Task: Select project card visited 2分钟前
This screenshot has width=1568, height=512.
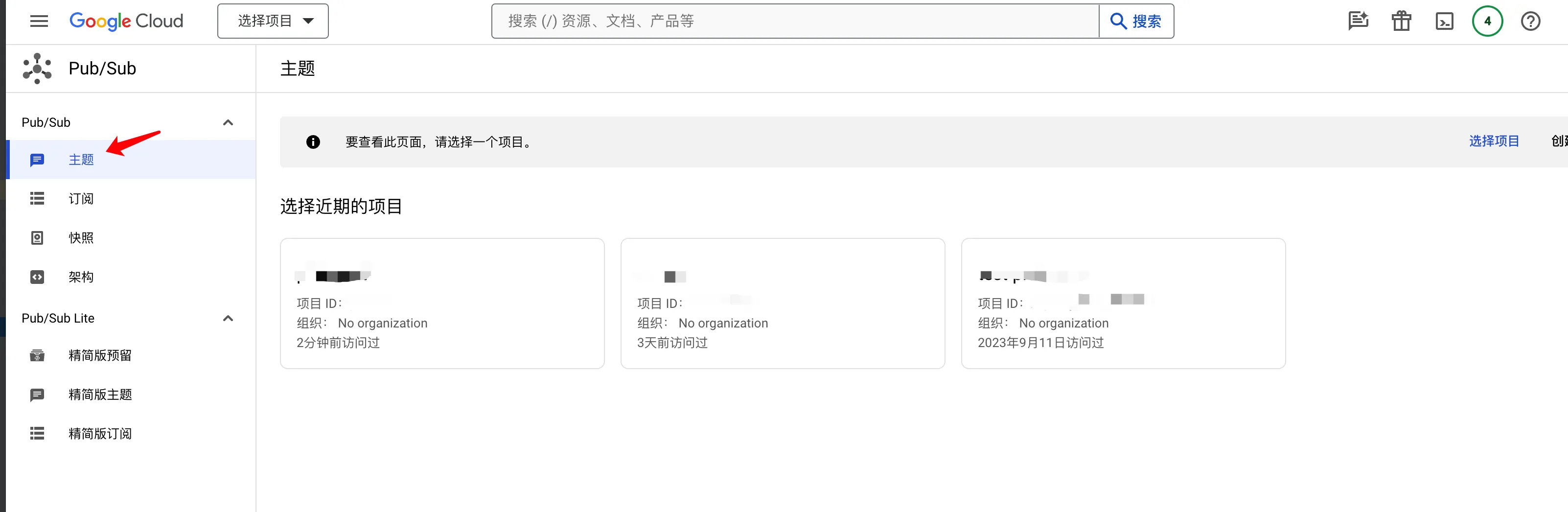Action: coord(442,303)
